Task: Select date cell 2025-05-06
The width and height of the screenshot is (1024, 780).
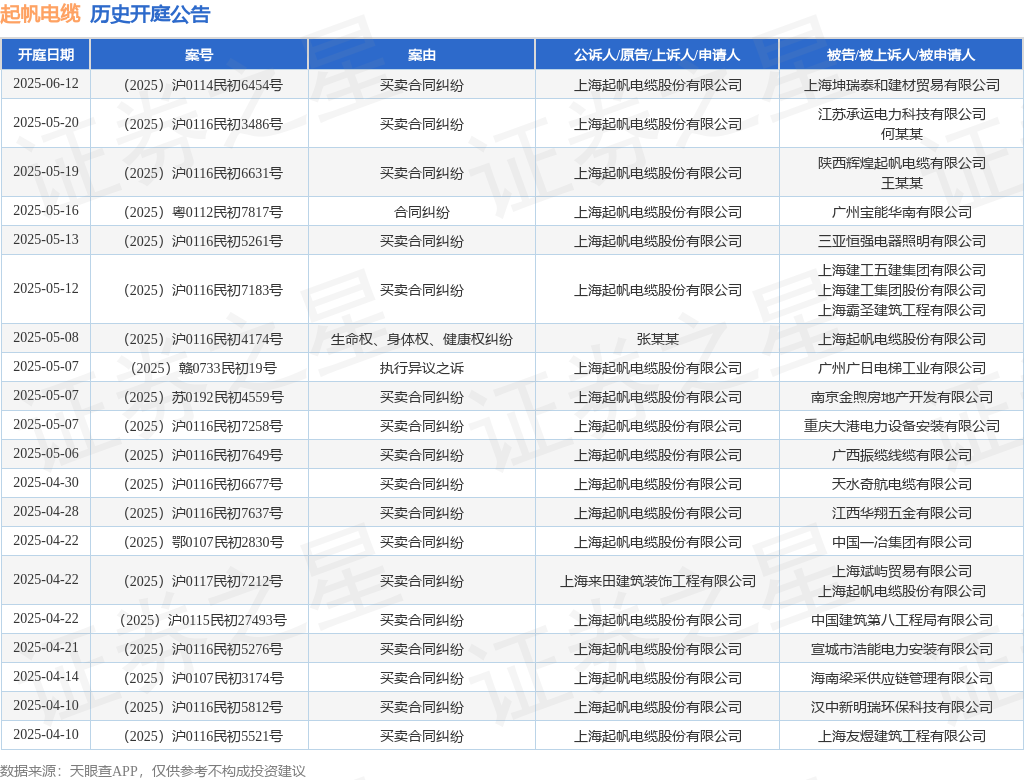Action: [x=46, y=453]
